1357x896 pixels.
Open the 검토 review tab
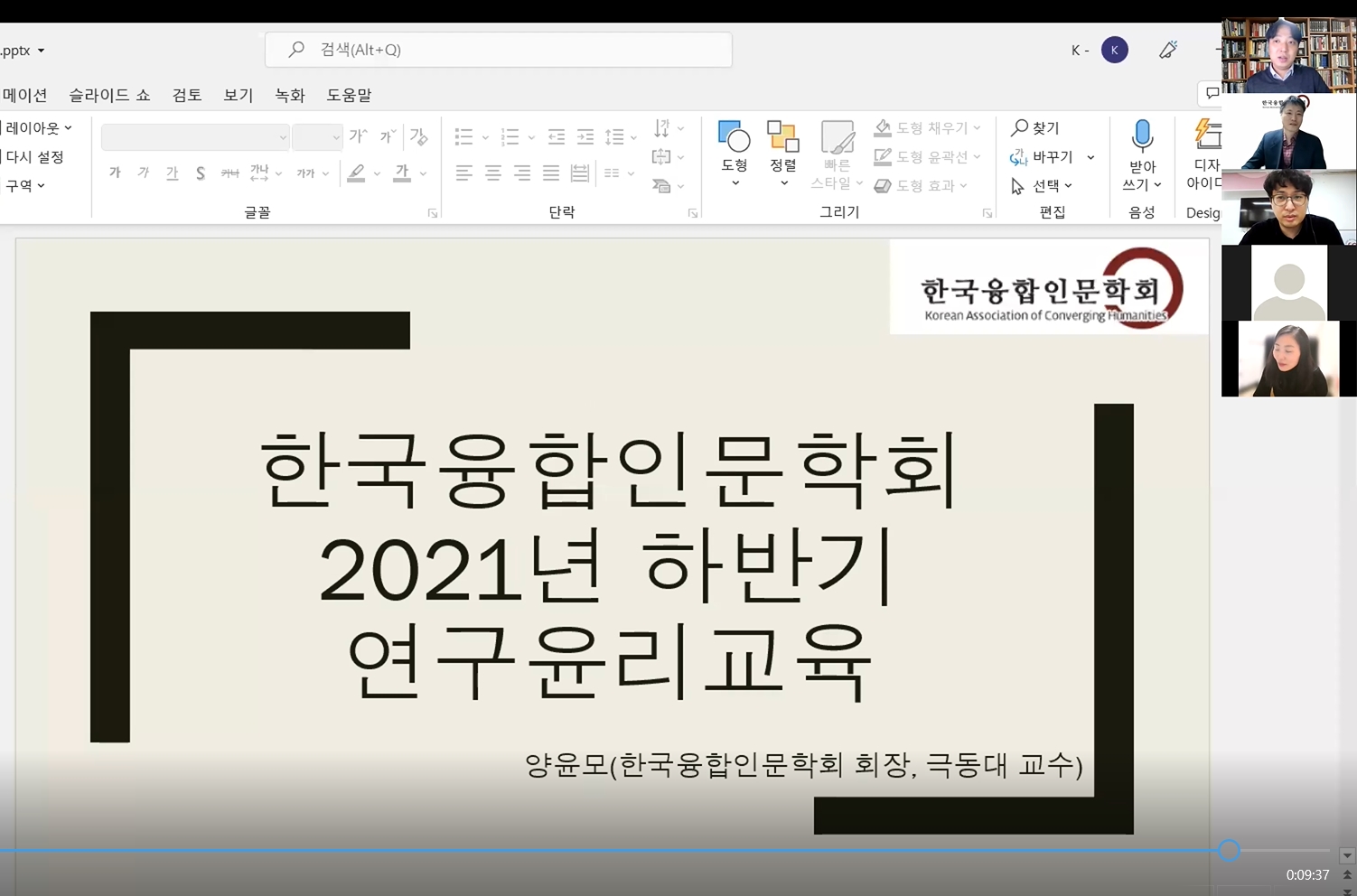point(187,95)
